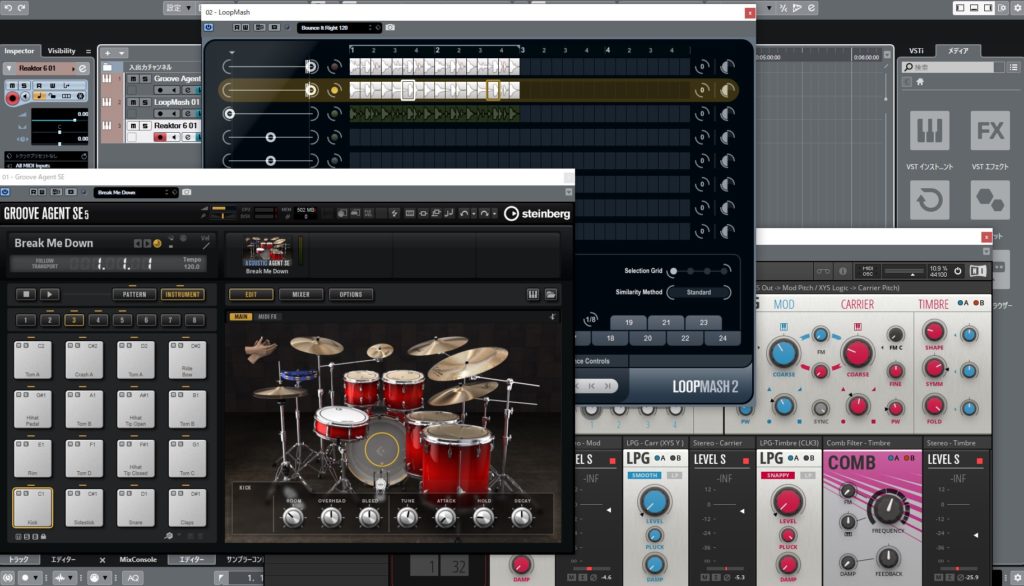The height and width of the screenshot is (586, 1024).
Task: Go to Media browser home icon
Action: 920,82
